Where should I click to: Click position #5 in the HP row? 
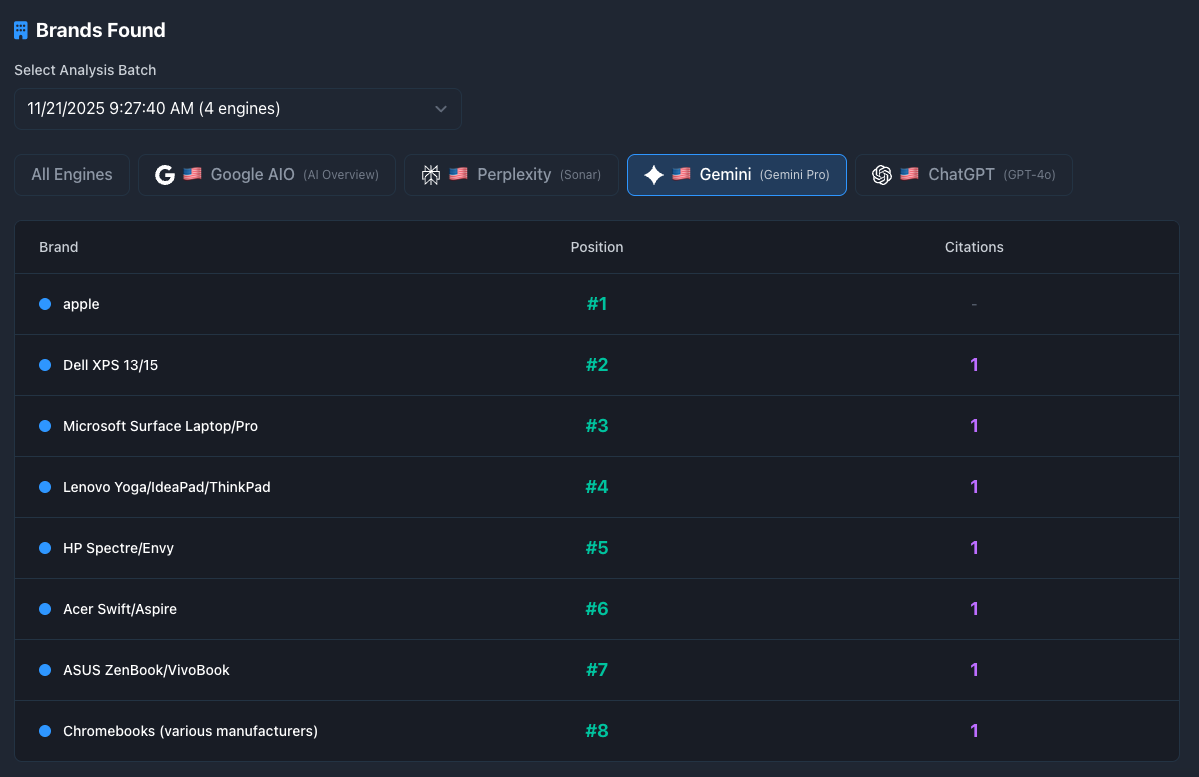point(597,548)
